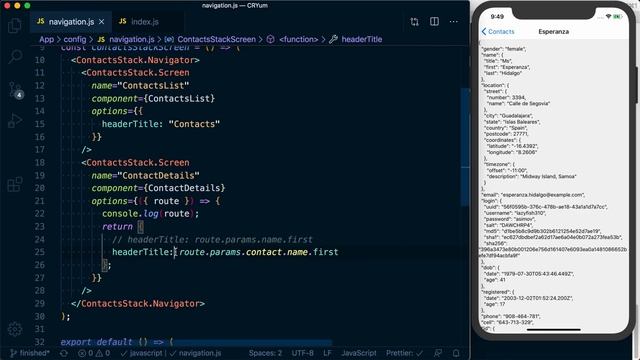This screenshot has width=640, height=360.
Task: Open notifications bell in status bar
Action: coord(456,353)
